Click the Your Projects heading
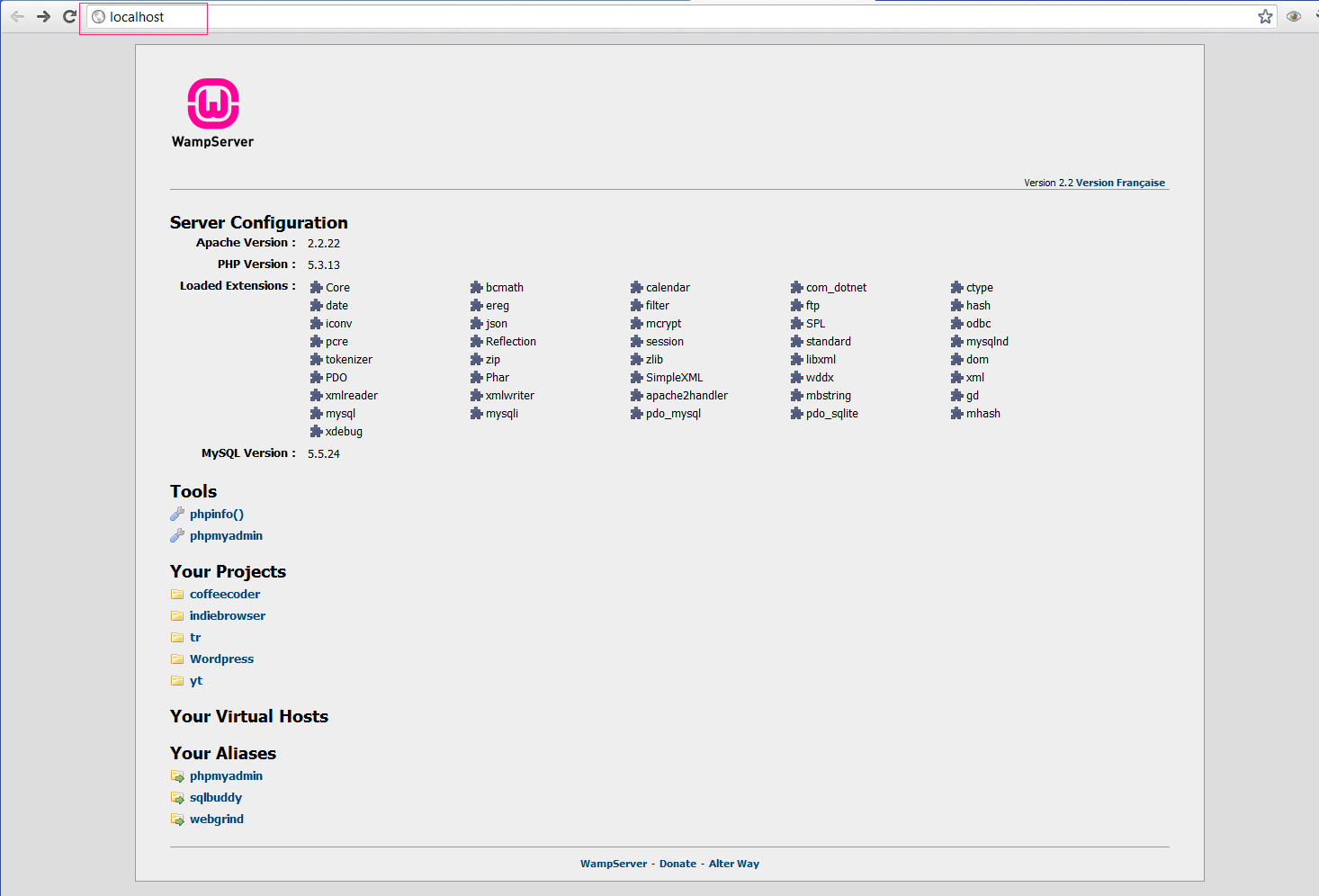1319x896 pixels. point(228,572)
